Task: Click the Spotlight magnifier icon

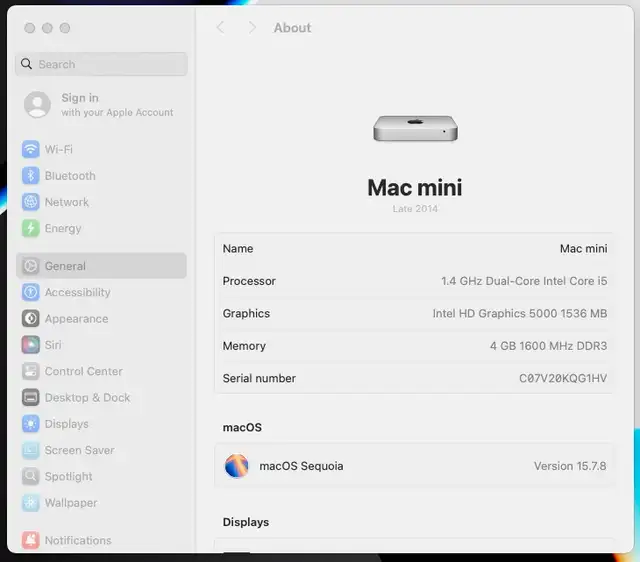Action: click(x=31, y=476)
